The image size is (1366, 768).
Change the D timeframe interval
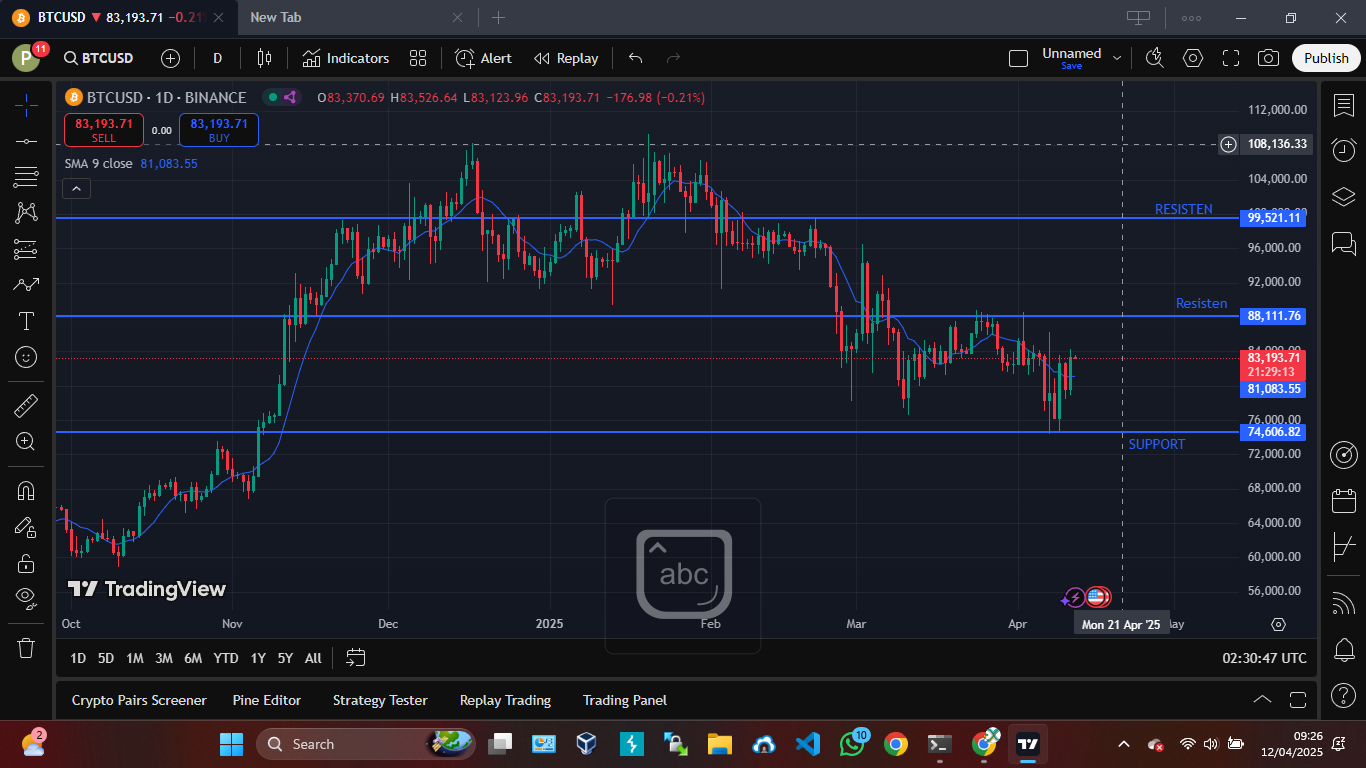coord(217,58)
